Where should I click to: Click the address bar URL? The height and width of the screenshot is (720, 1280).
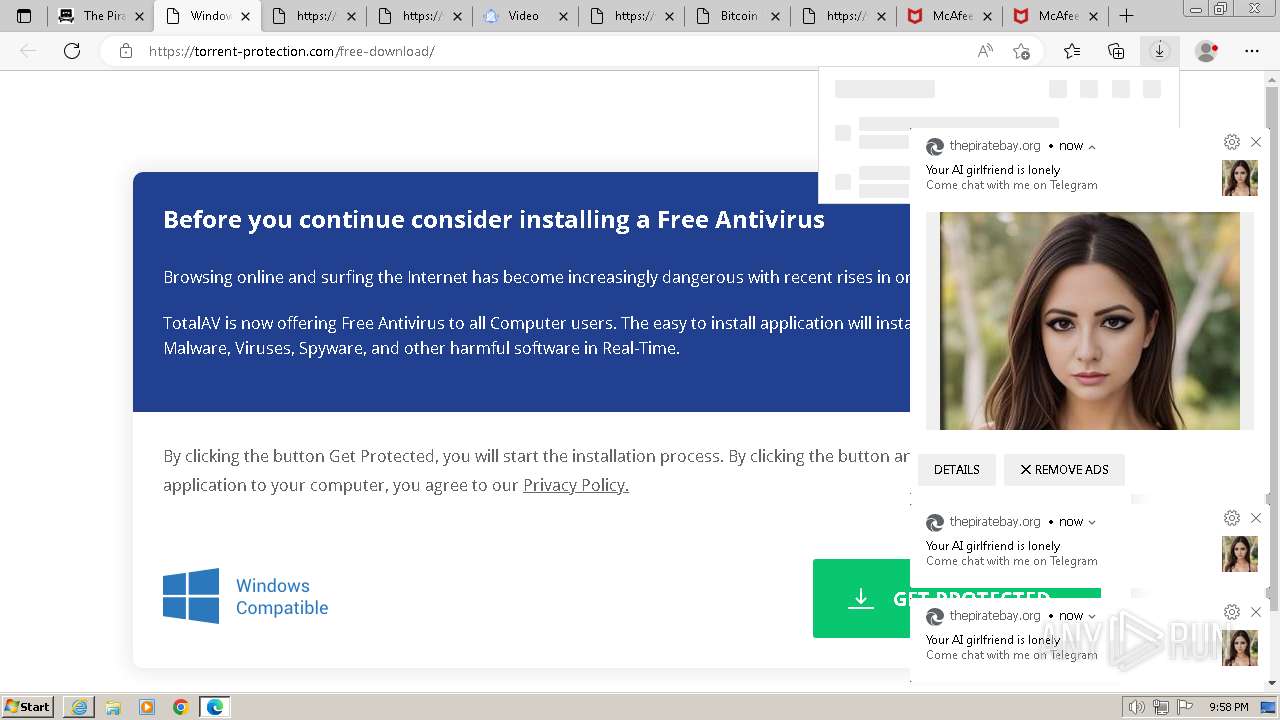click(291, 51)
